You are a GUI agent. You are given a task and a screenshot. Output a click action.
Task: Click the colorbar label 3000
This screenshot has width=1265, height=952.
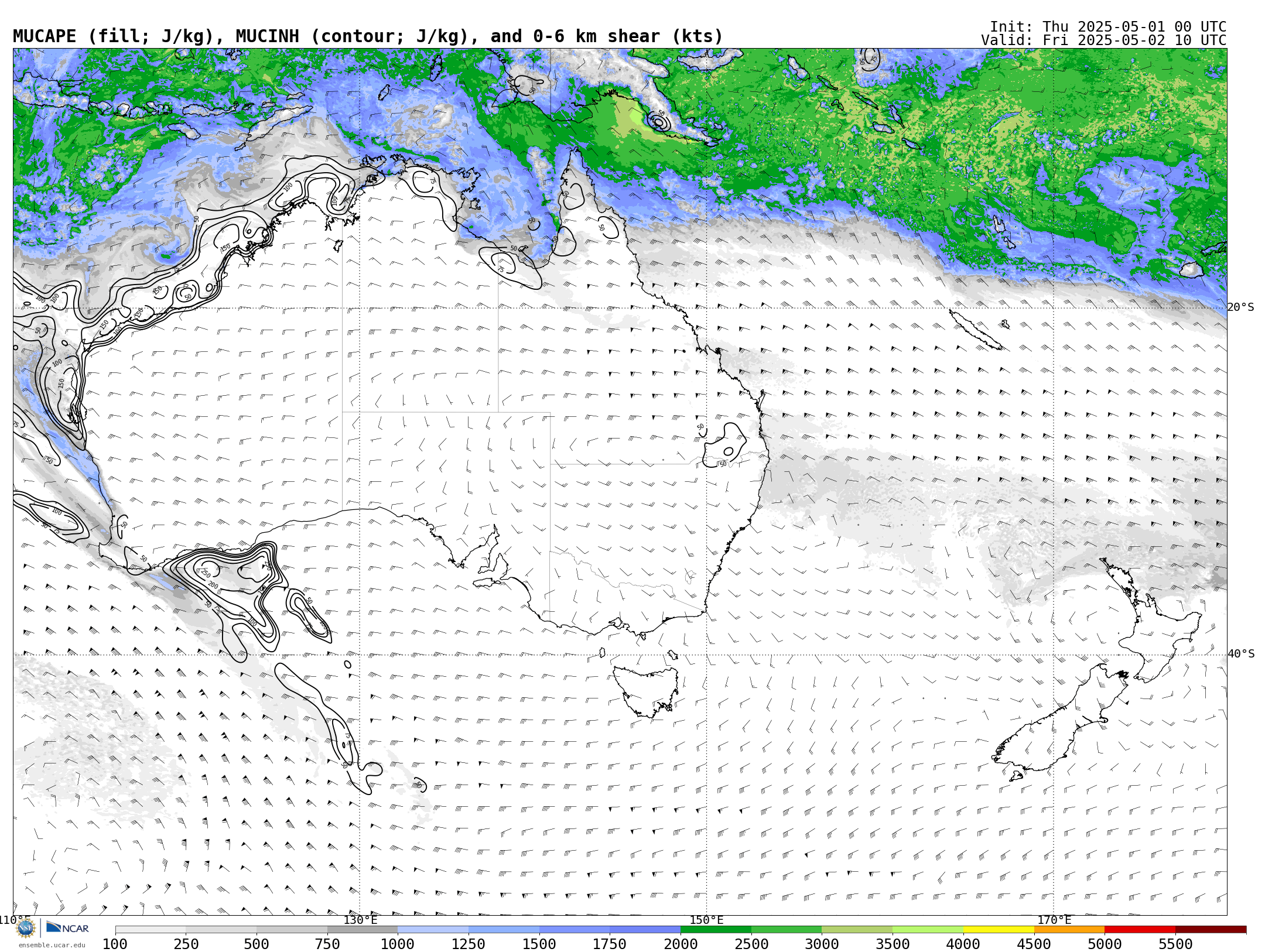[822, 944]
